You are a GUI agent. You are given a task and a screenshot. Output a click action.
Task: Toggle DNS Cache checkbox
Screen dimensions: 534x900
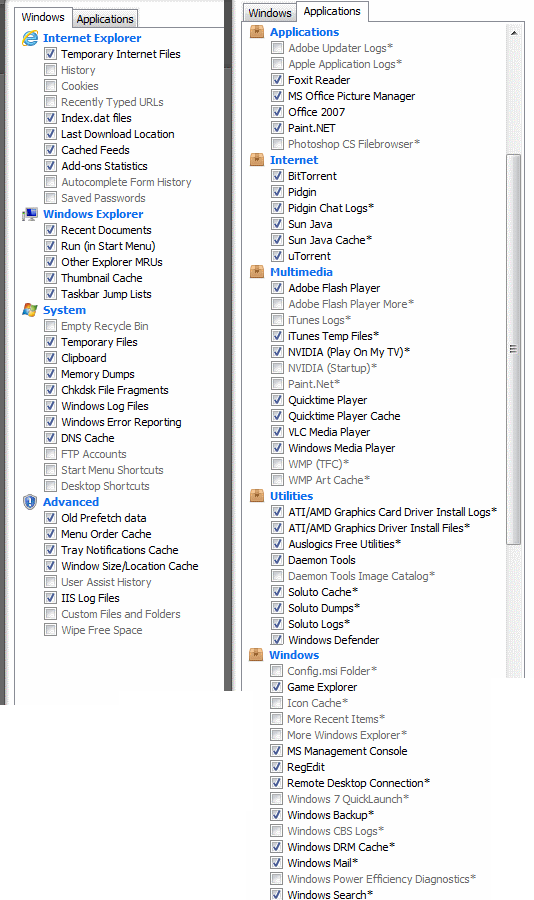pyautogui.click(x=51, y=438)
